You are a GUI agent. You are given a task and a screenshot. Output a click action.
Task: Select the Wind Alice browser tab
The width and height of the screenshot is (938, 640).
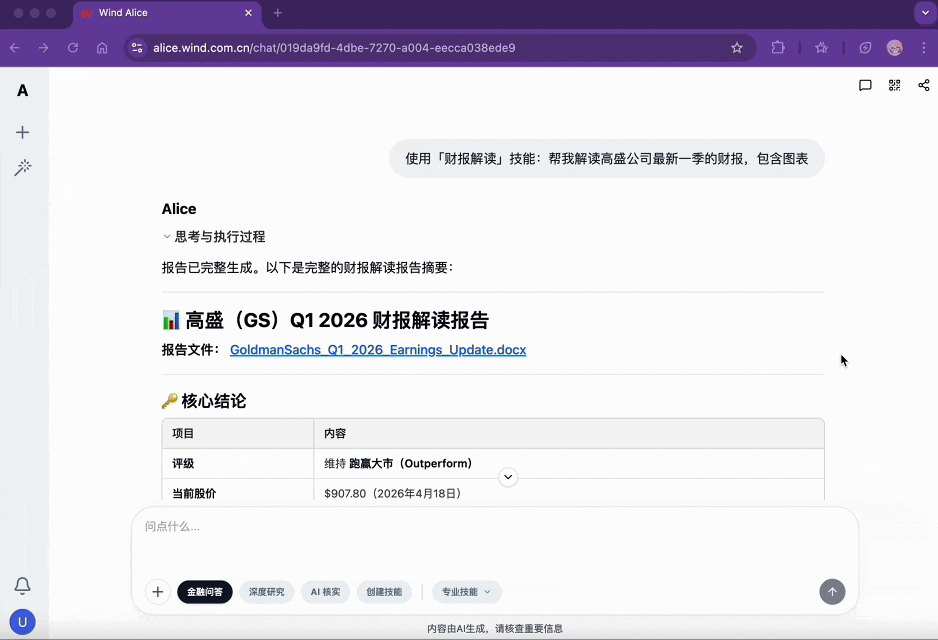click(x=168, y=14)
